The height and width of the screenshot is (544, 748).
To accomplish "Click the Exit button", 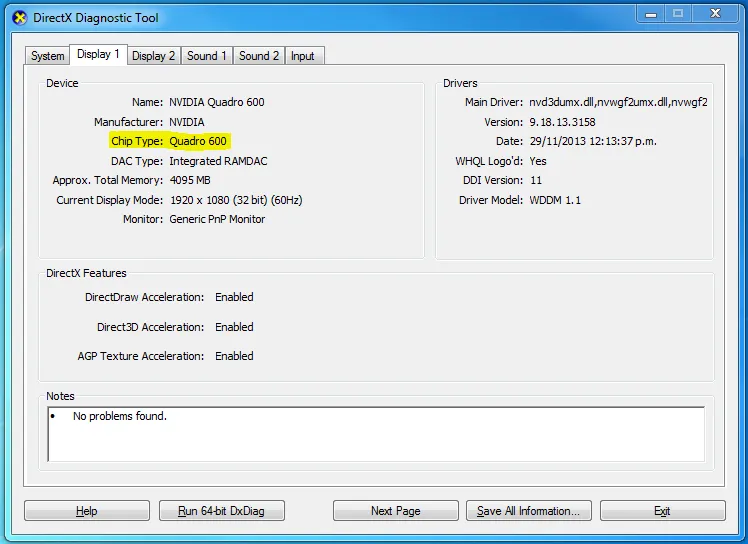I will (663, 511).
